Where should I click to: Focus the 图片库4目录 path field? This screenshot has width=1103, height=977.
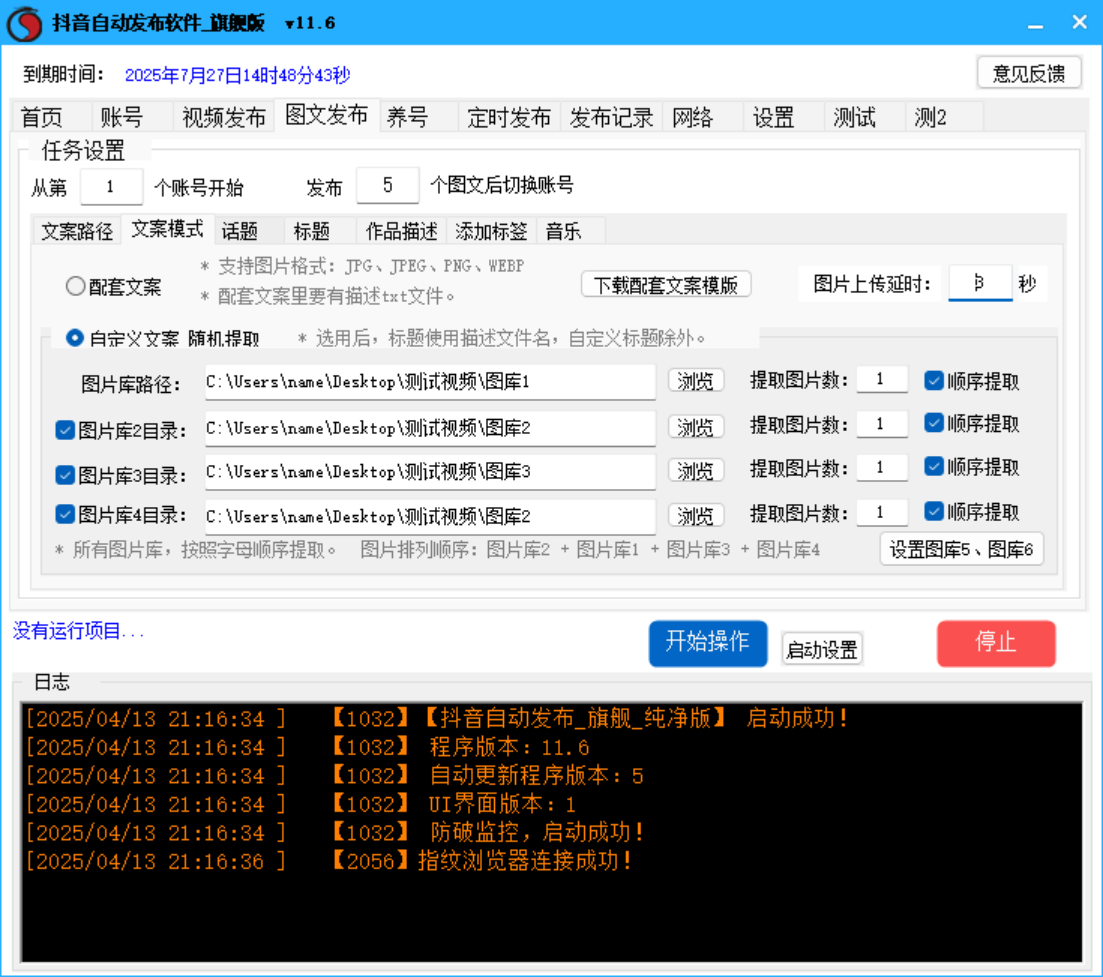coord(430,517)
